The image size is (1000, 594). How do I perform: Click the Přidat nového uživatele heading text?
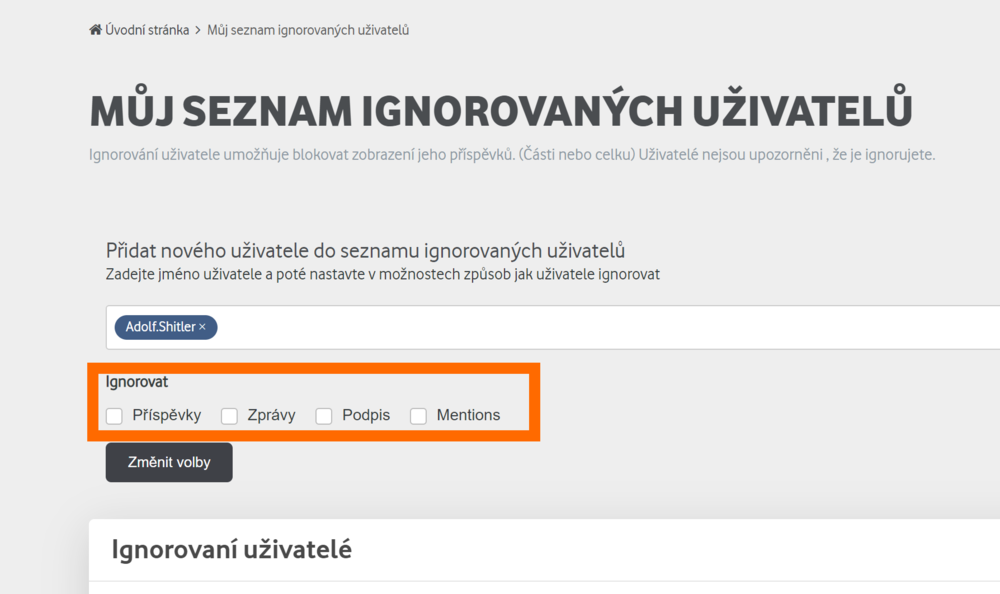tap(365, 250)
